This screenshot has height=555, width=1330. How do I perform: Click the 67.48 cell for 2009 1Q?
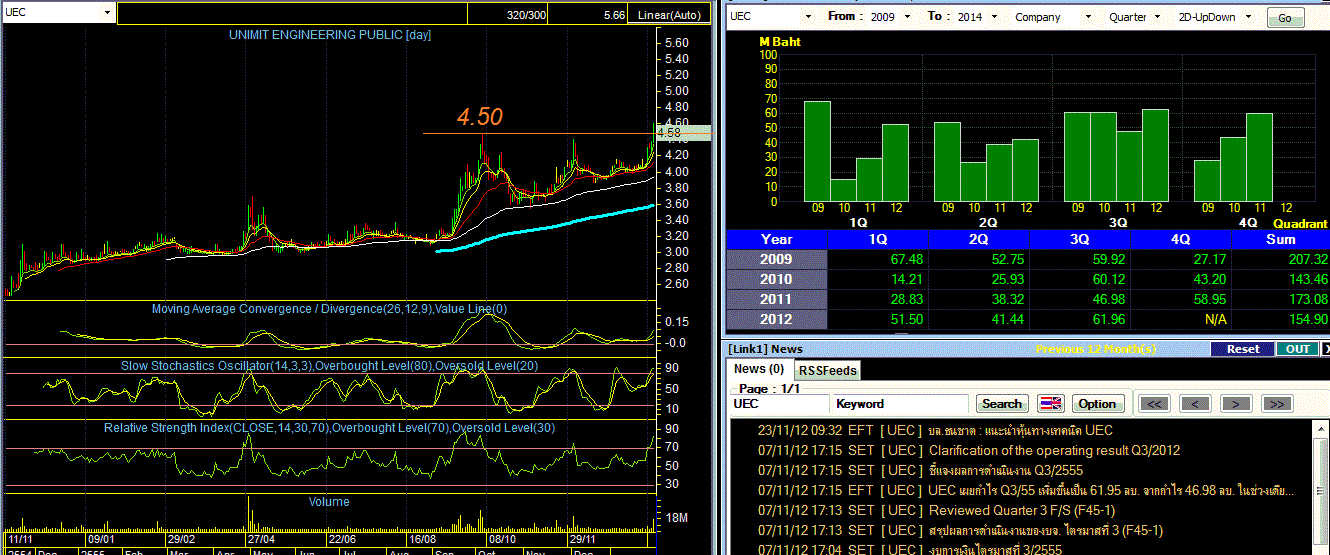pyautogui.click(x=878, y=259)
